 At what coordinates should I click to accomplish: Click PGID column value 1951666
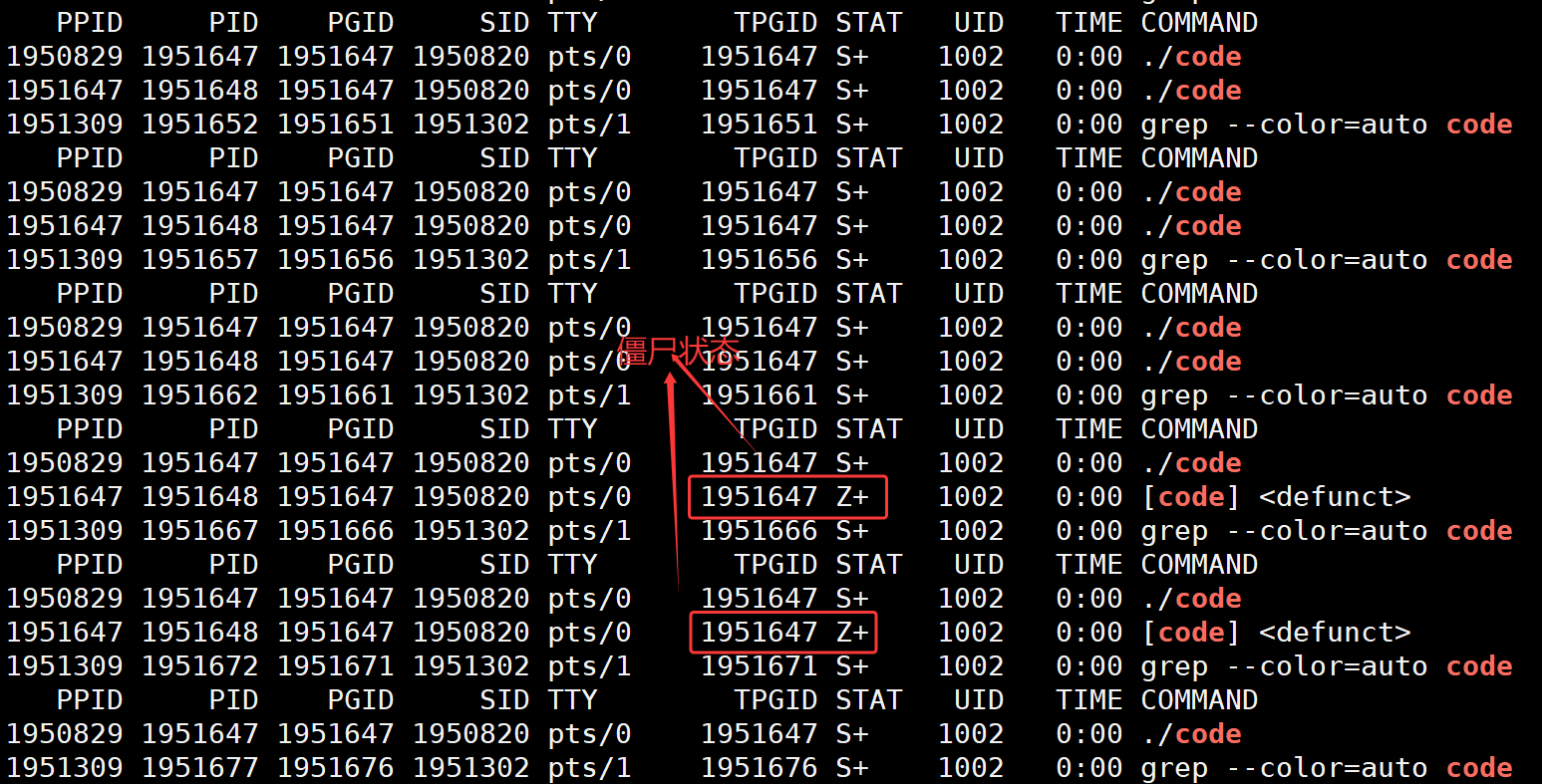[335, 531]
